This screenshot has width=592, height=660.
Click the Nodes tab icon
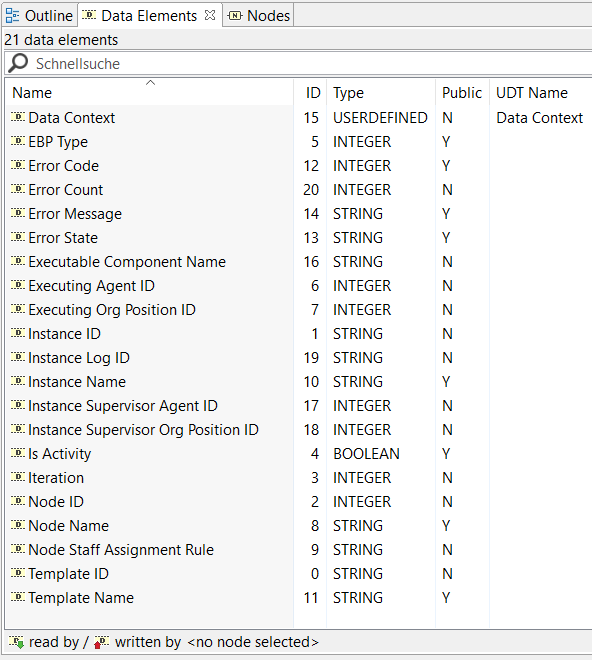tap(235, 16)
